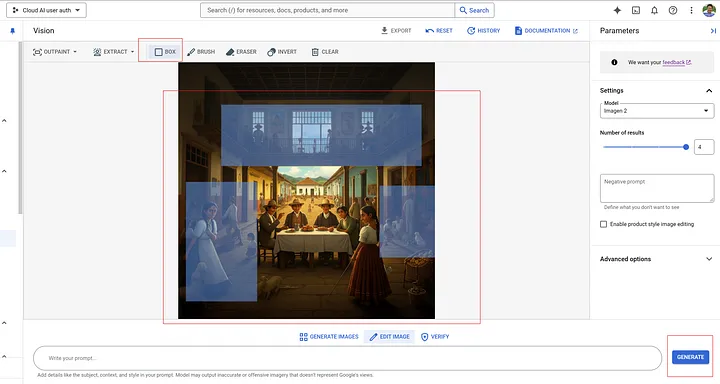Open the Cloud AI user auth project picker
The height and width of the screenshot is (384, 720).
click(x=46, y=10)
